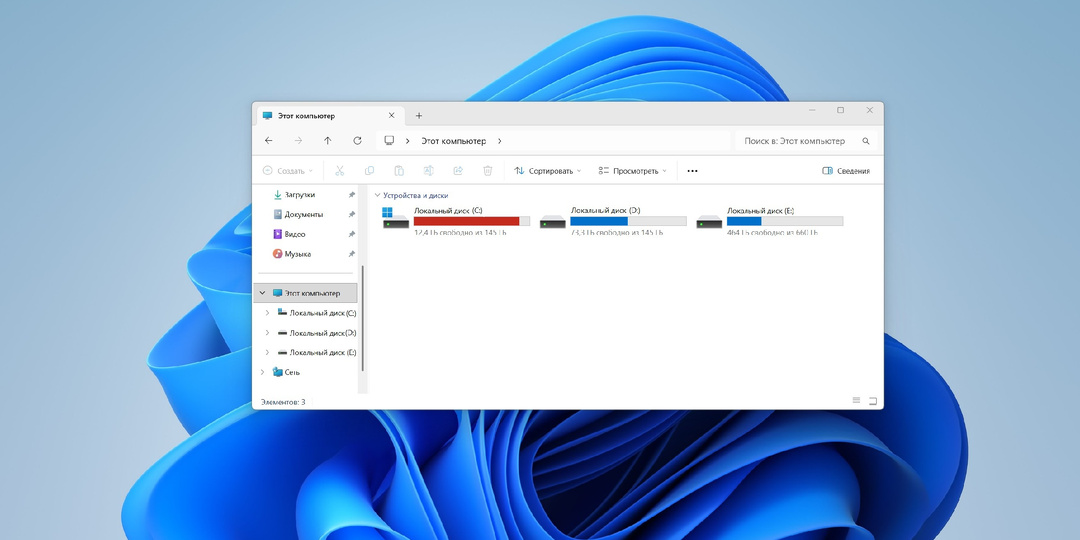Unpin Видео using its pin icon
This screenshot has width=1080, height=540.
[x=351, y=234]
